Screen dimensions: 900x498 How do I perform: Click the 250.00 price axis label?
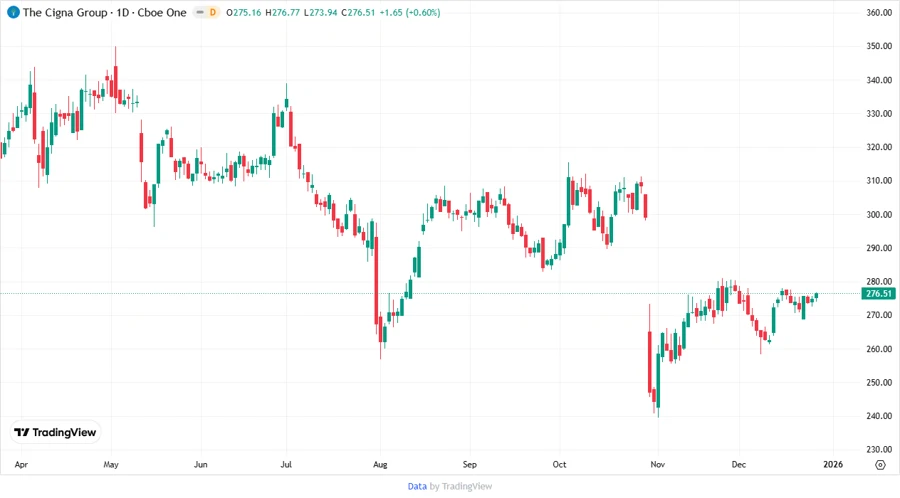pyautogui.click(x=879, y=382)
